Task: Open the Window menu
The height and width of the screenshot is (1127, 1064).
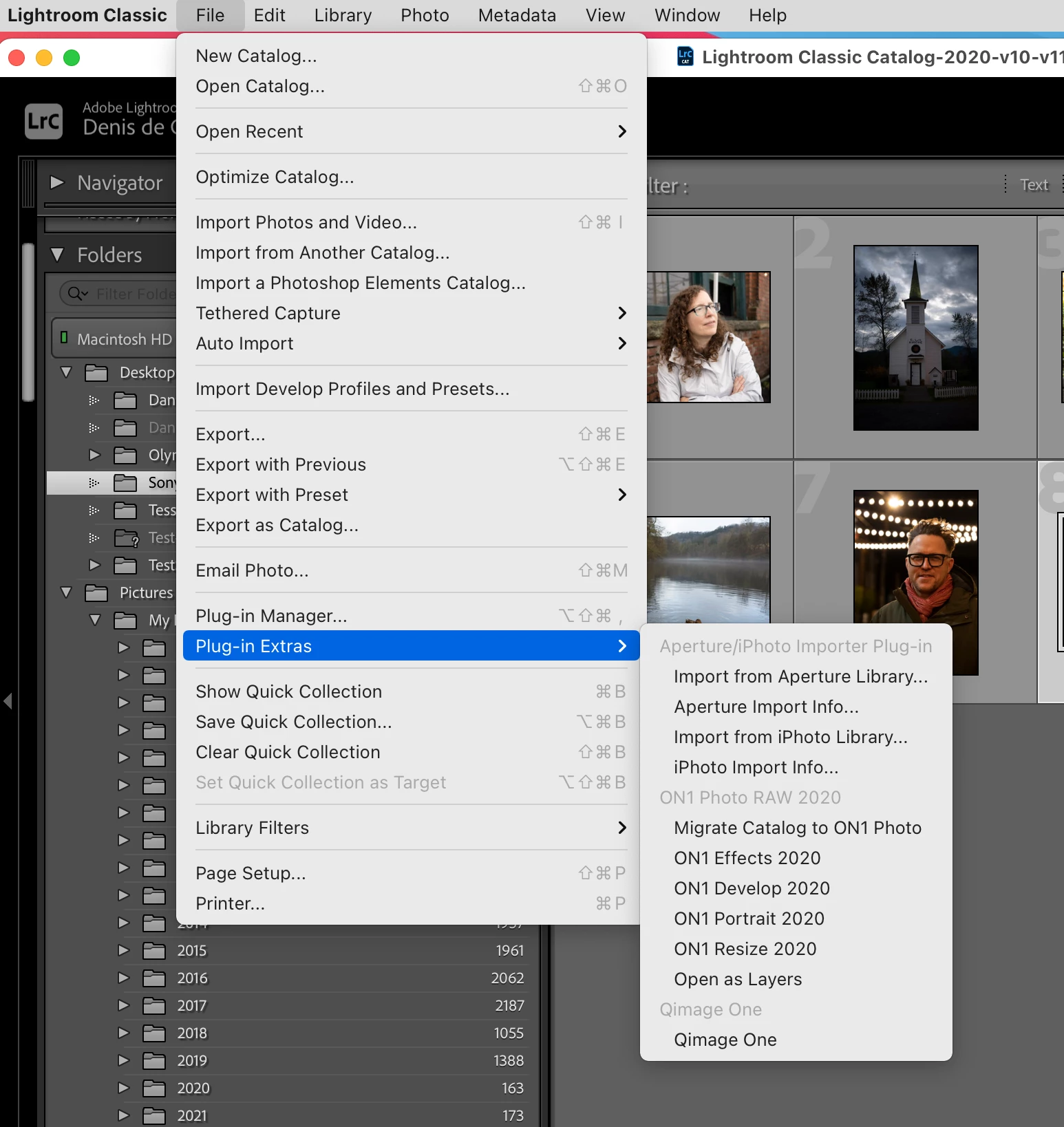Action: click(x=687, y=15)
